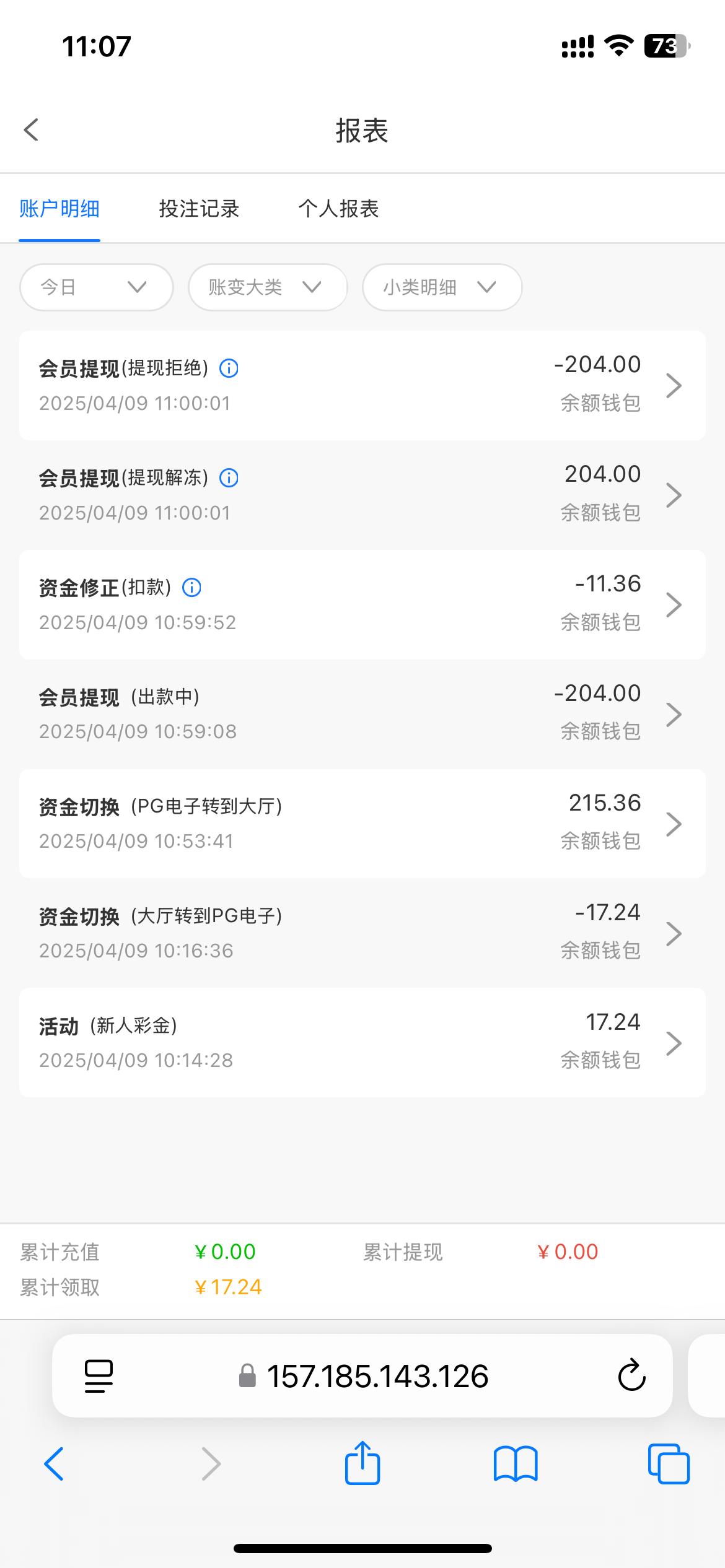Show open Safari tabs overview
The width and height of the screenshot is (725, 1568).
pos(668,1464)
